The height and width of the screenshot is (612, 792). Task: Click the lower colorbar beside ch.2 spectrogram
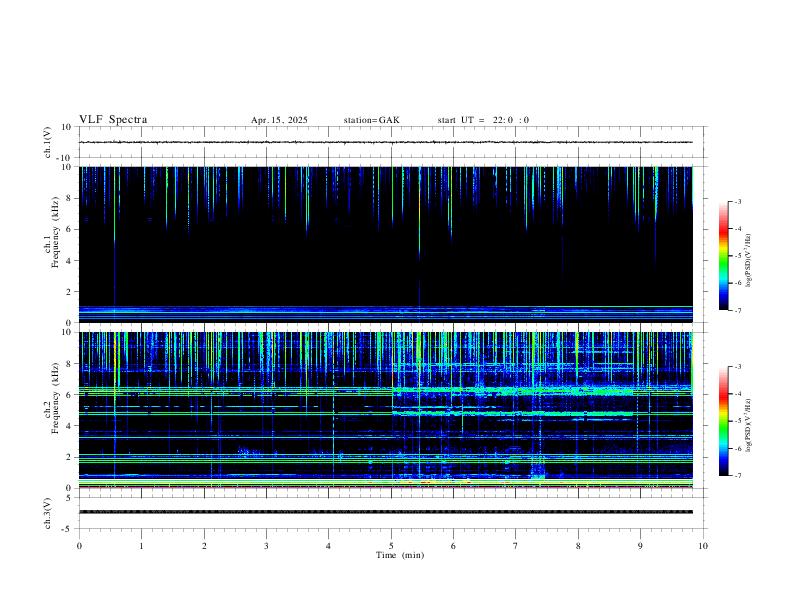point(723,421)
